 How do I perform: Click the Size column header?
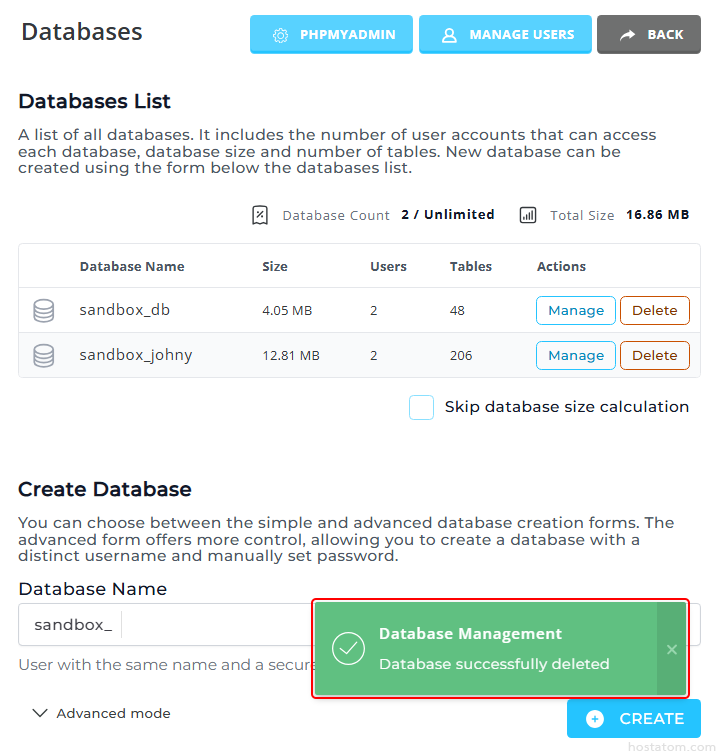coord(275,267)
